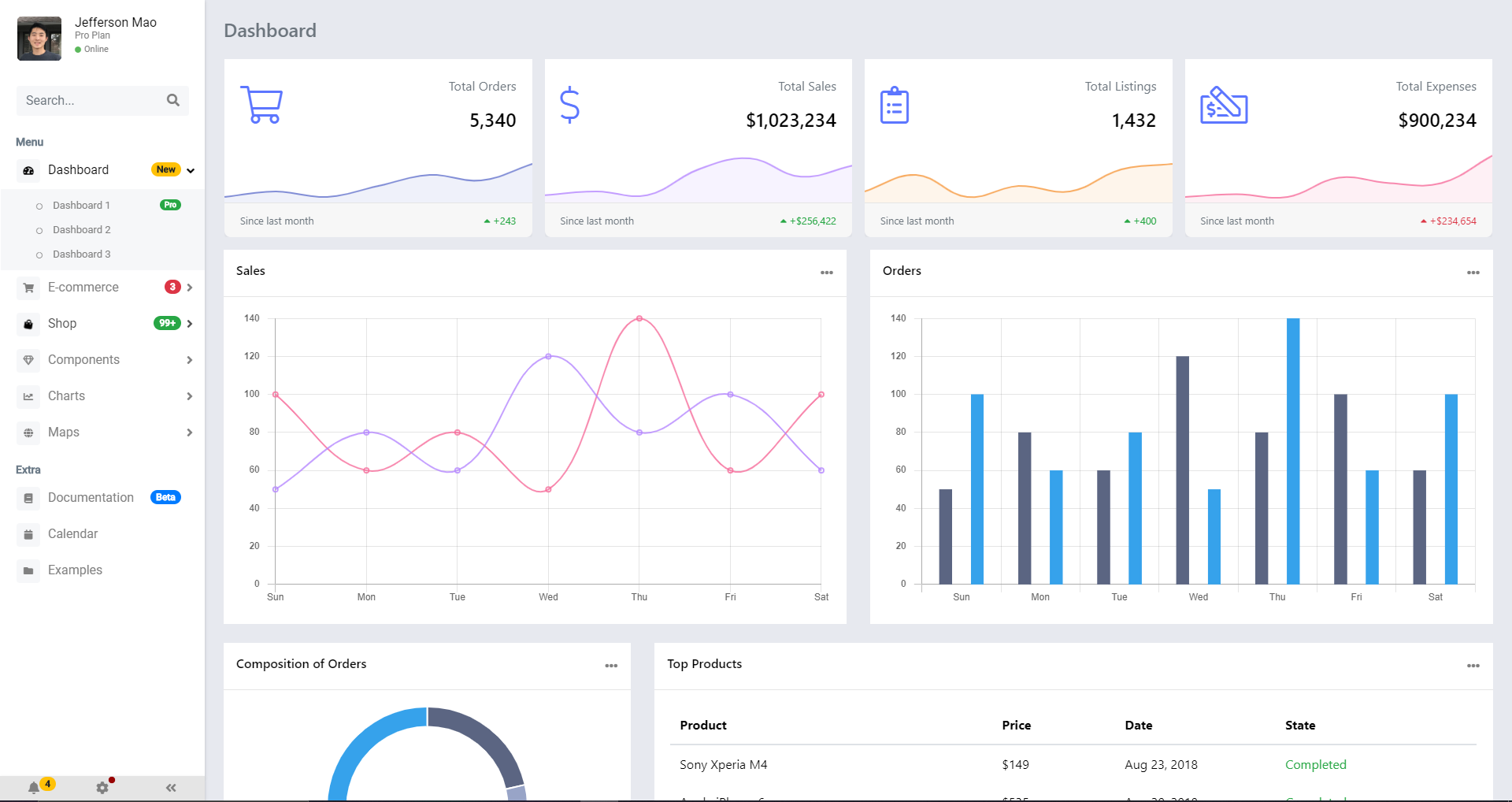The width and height of the screenshot is (1512, 802).
Task: Click the dark Wed bar in Orders chart
Action: 1183,470
